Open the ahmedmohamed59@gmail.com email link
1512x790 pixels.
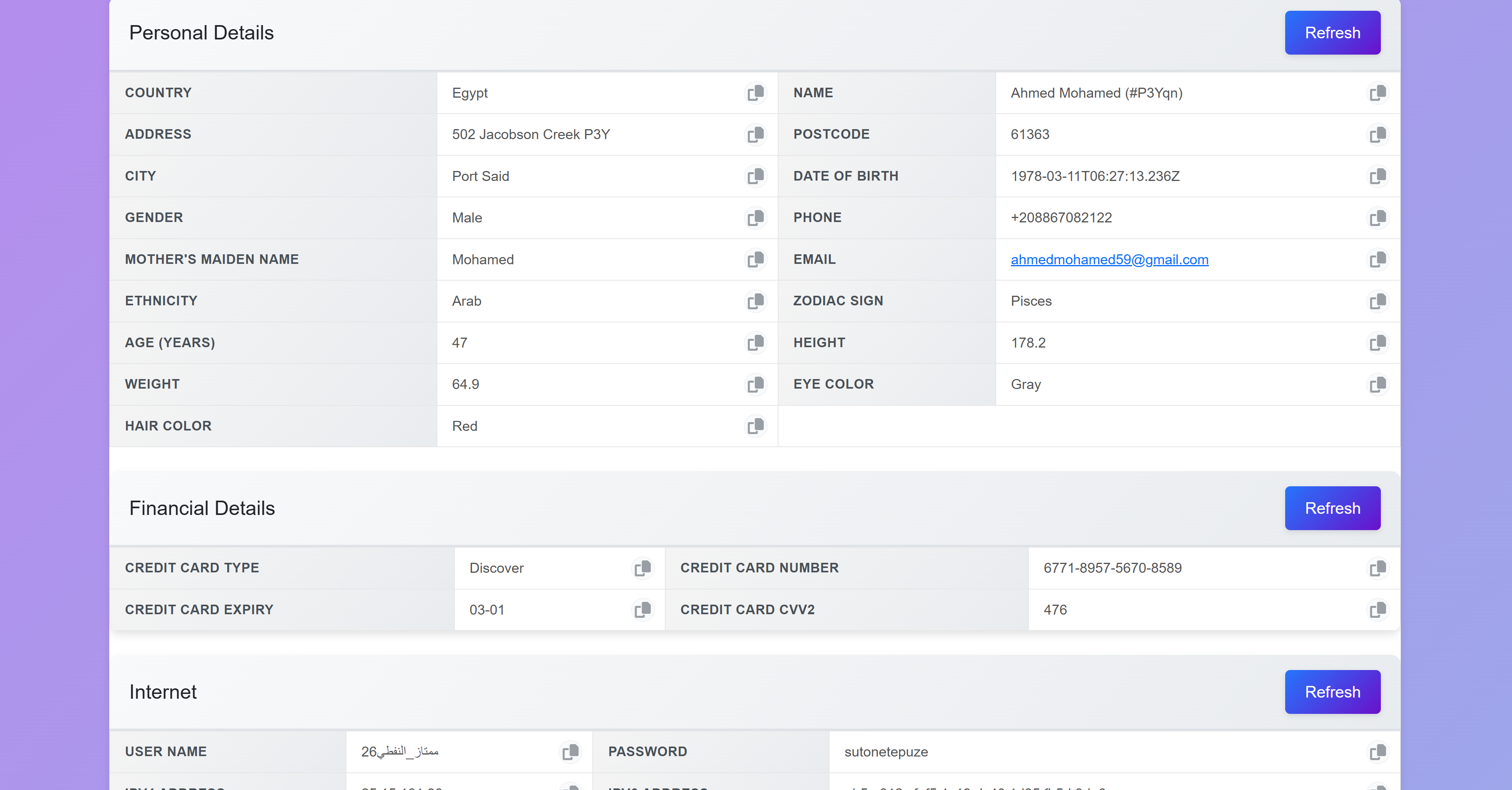tap(1109, 259)
